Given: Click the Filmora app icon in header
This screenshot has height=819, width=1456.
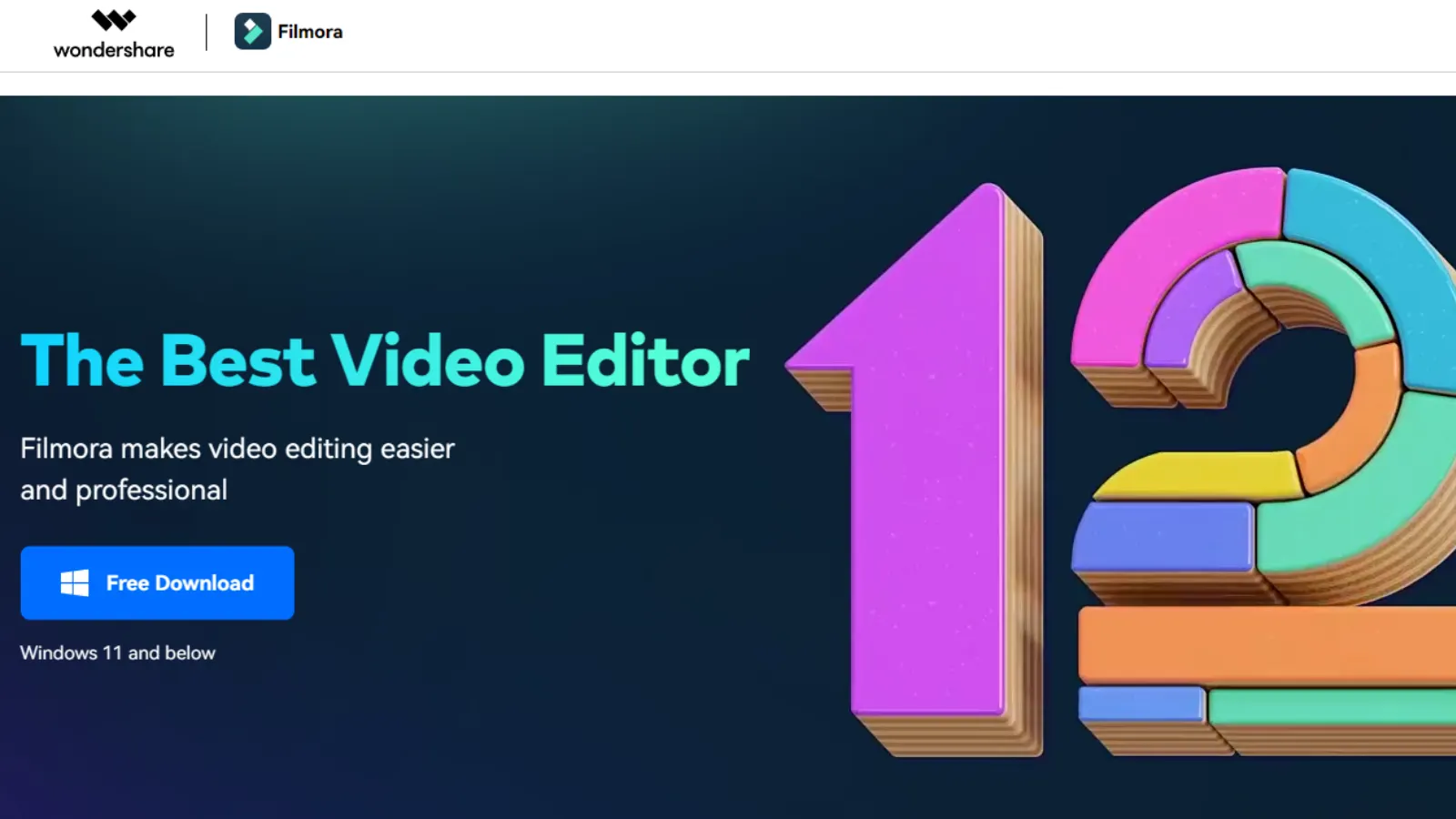Looking at the screenshot, I should tap(253, 32).
